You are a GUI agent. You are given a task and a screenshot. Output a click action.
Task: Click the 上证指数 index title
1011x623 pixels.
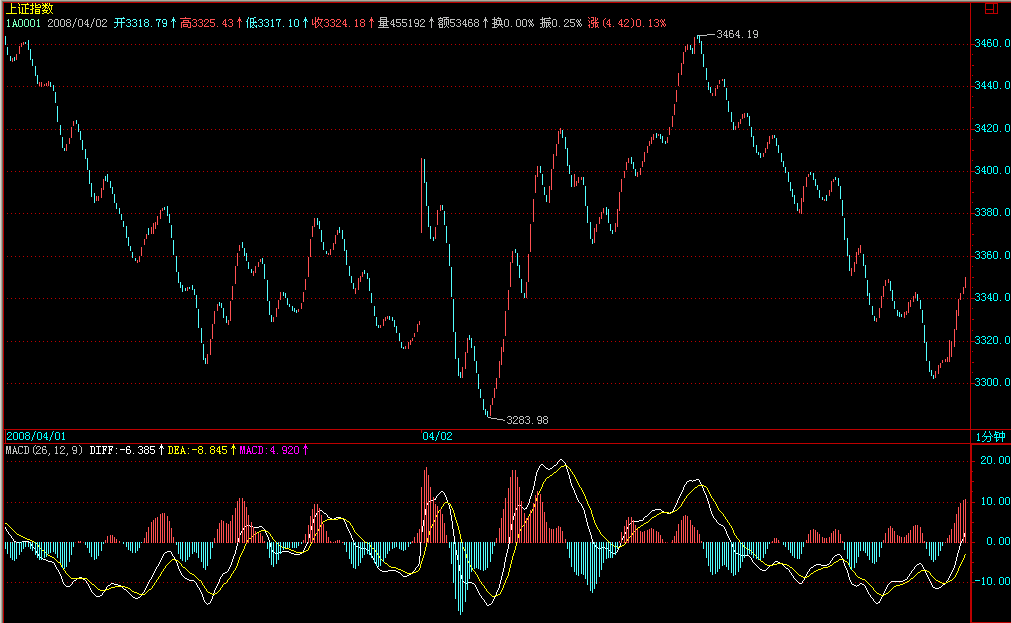point(29,8)
